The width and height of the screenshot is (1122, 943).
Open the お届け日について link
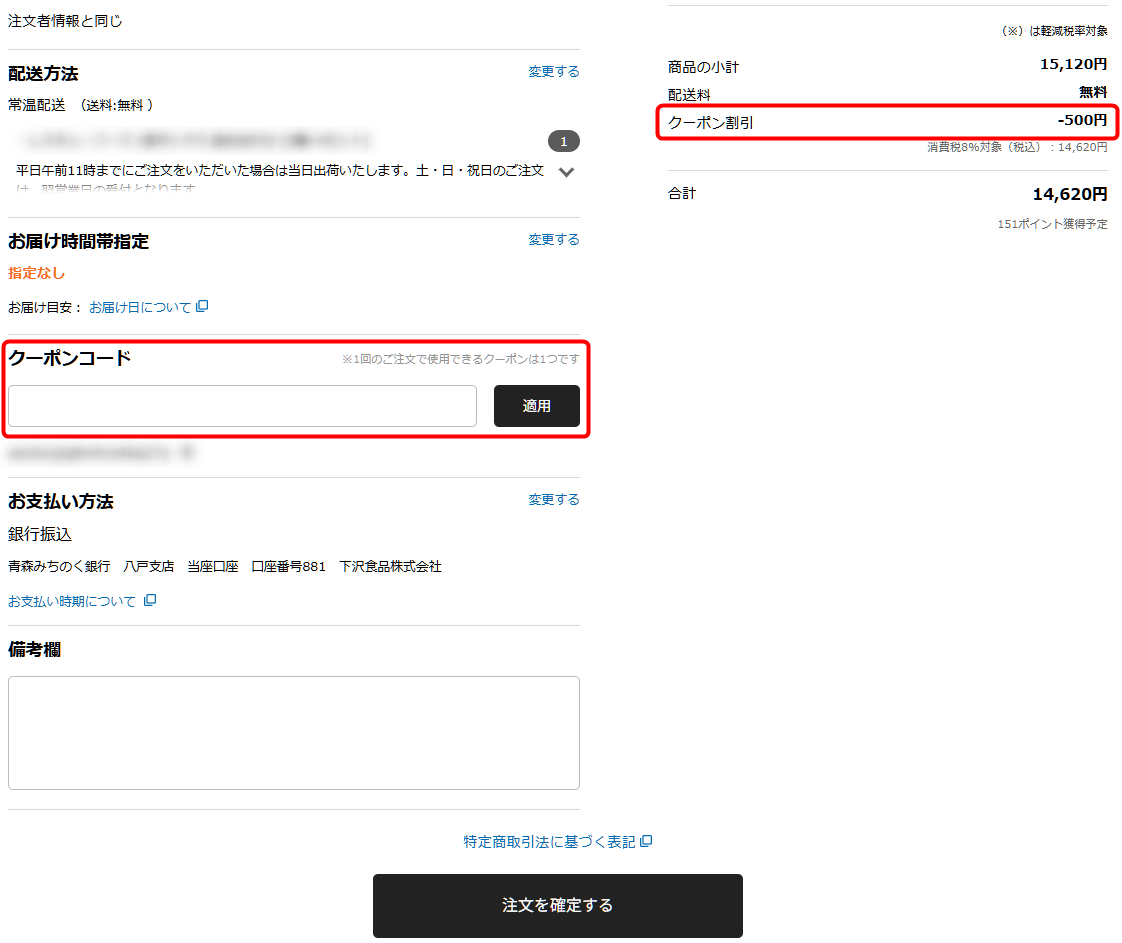(x=140, y=308)
